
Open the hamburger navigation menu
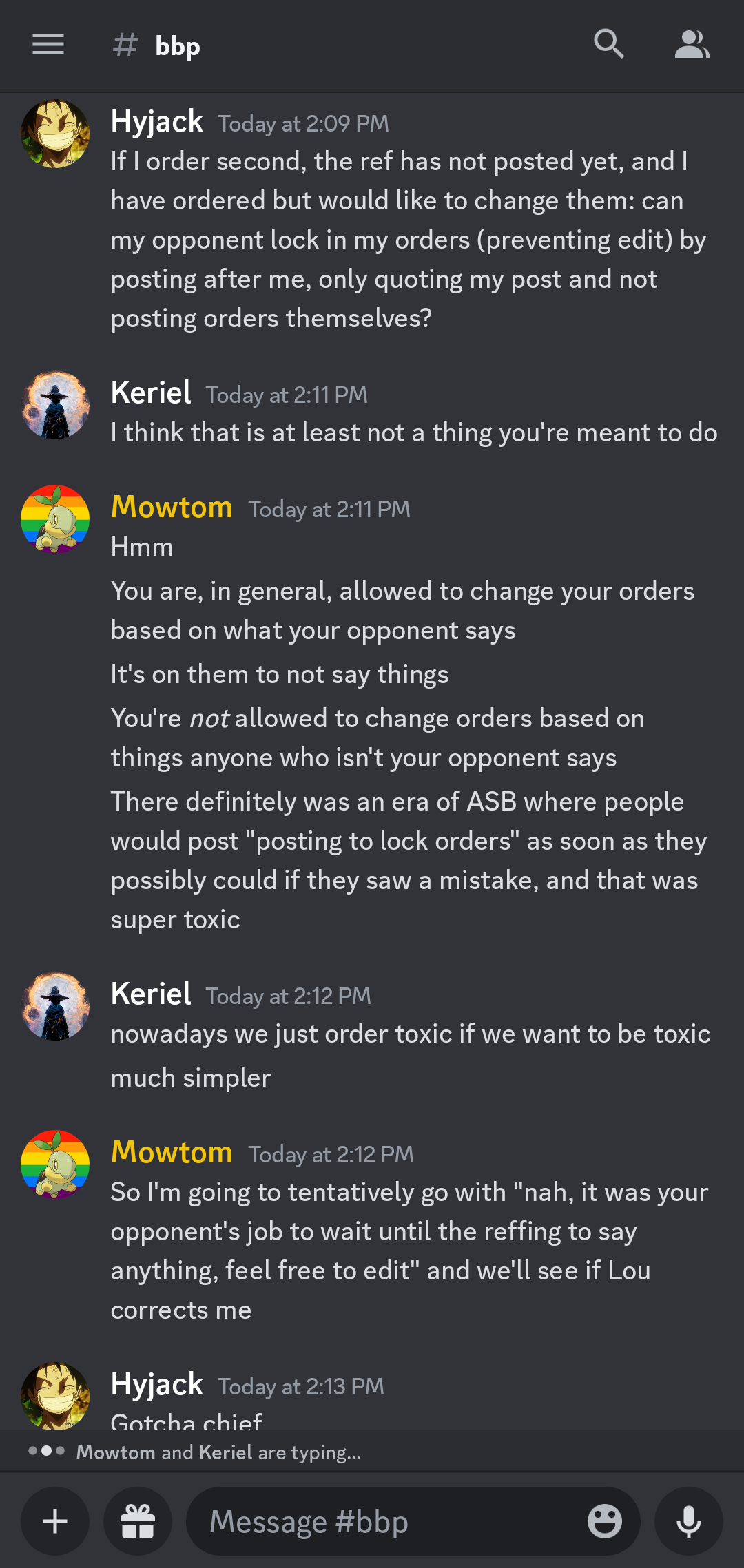click(48, 45)
